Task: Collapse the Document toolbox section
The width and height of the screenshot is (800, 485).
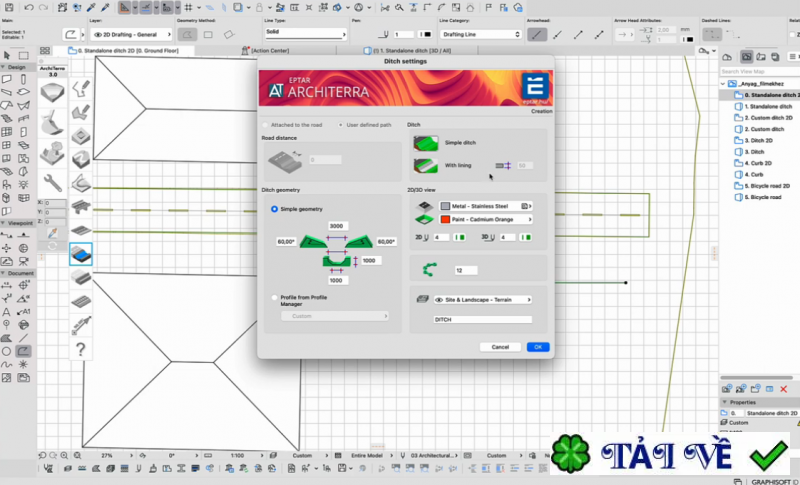Action: tap(3, 273)
